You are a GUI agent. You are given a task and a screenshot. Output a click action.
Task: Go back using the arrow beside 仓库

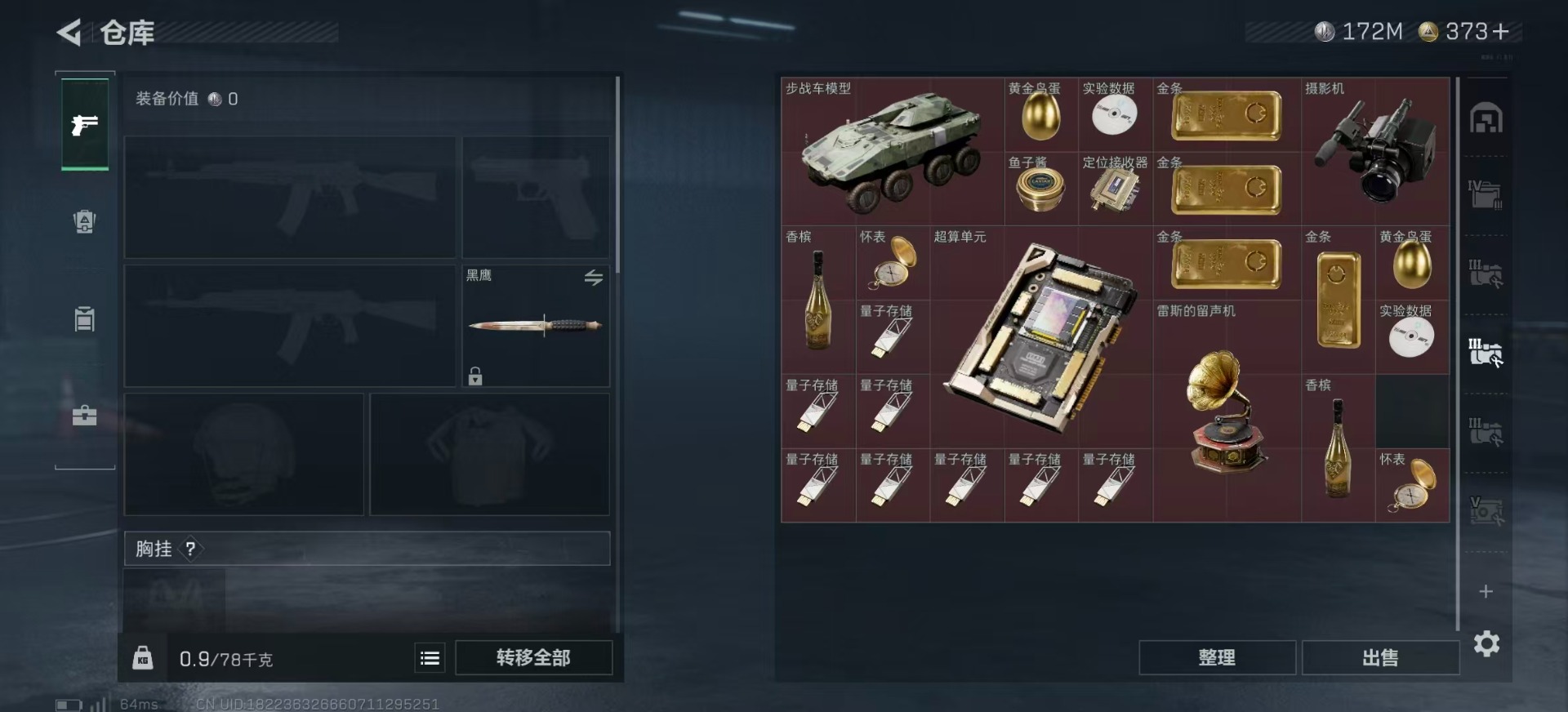(69, 33)
